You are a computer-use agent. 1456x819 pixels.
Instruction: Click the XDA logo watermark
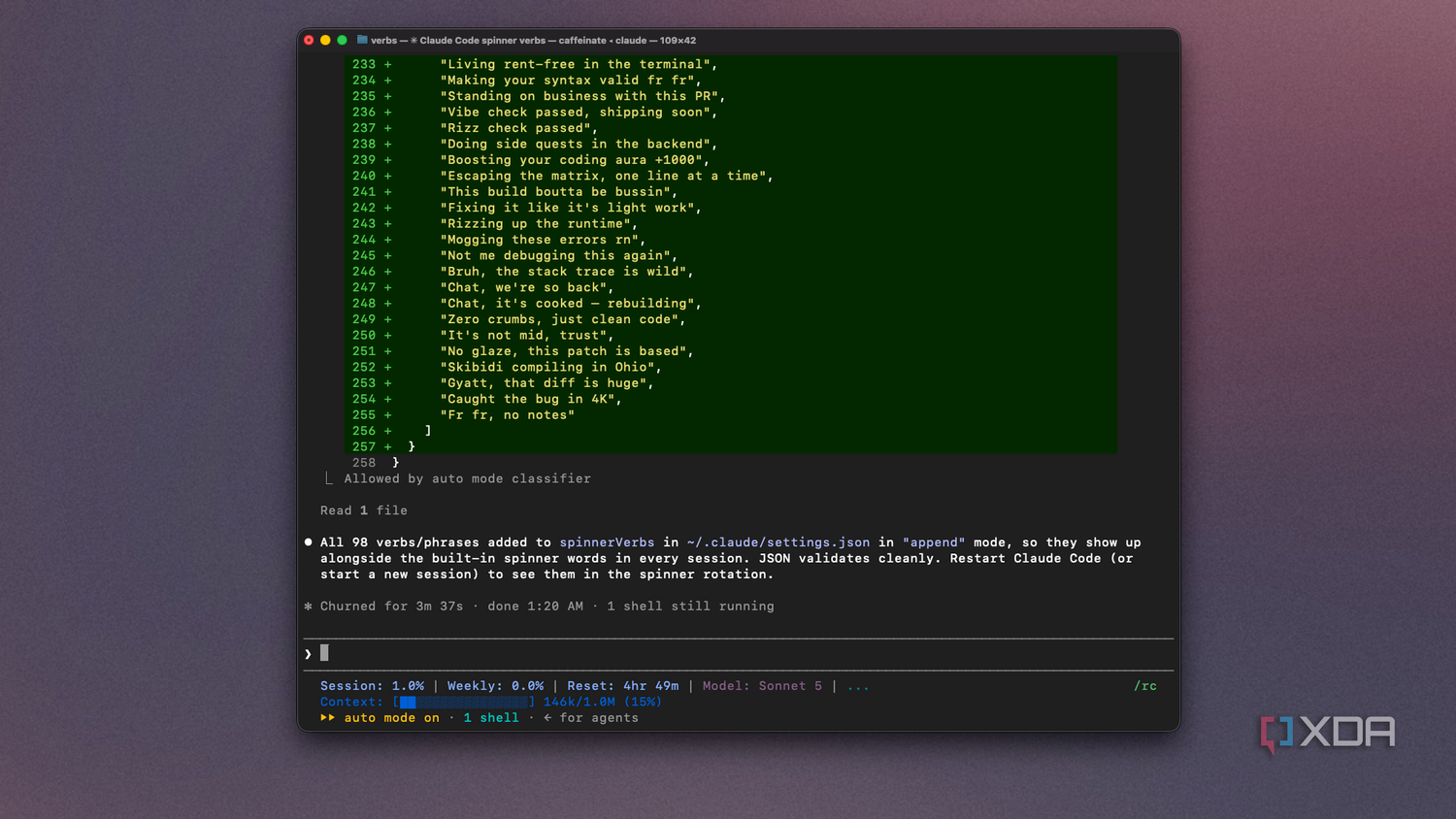pos(1328,734)
